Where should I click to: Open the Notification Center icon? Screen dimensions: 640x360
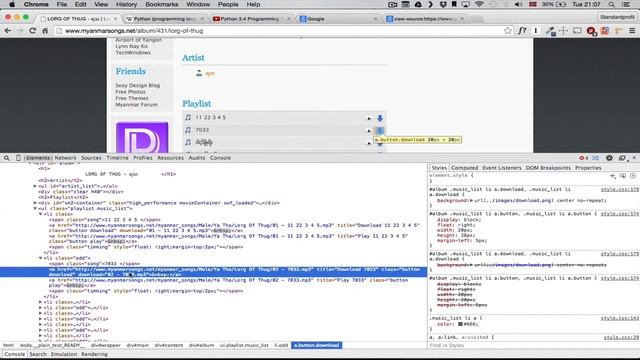click(x=626, y=4)
